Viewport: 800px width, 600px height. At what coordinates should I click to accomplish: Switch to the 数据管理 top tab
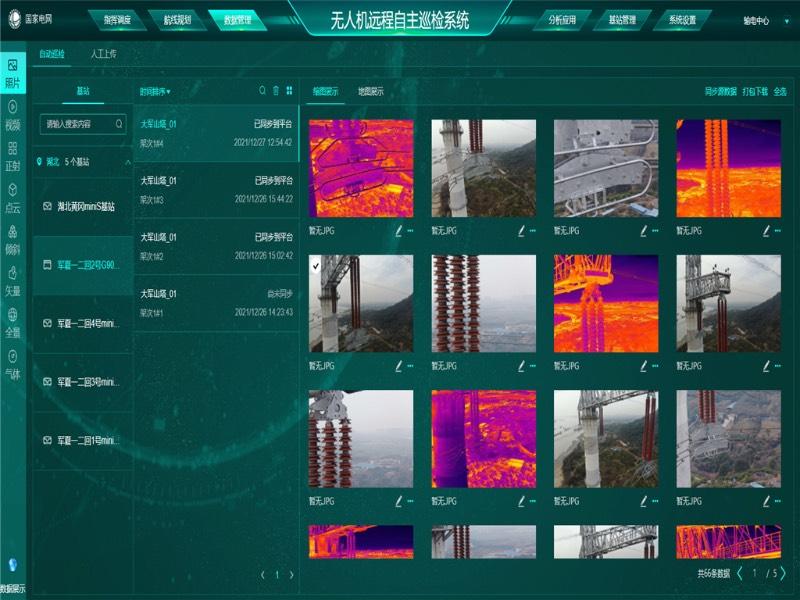click(x=237, y=20)
